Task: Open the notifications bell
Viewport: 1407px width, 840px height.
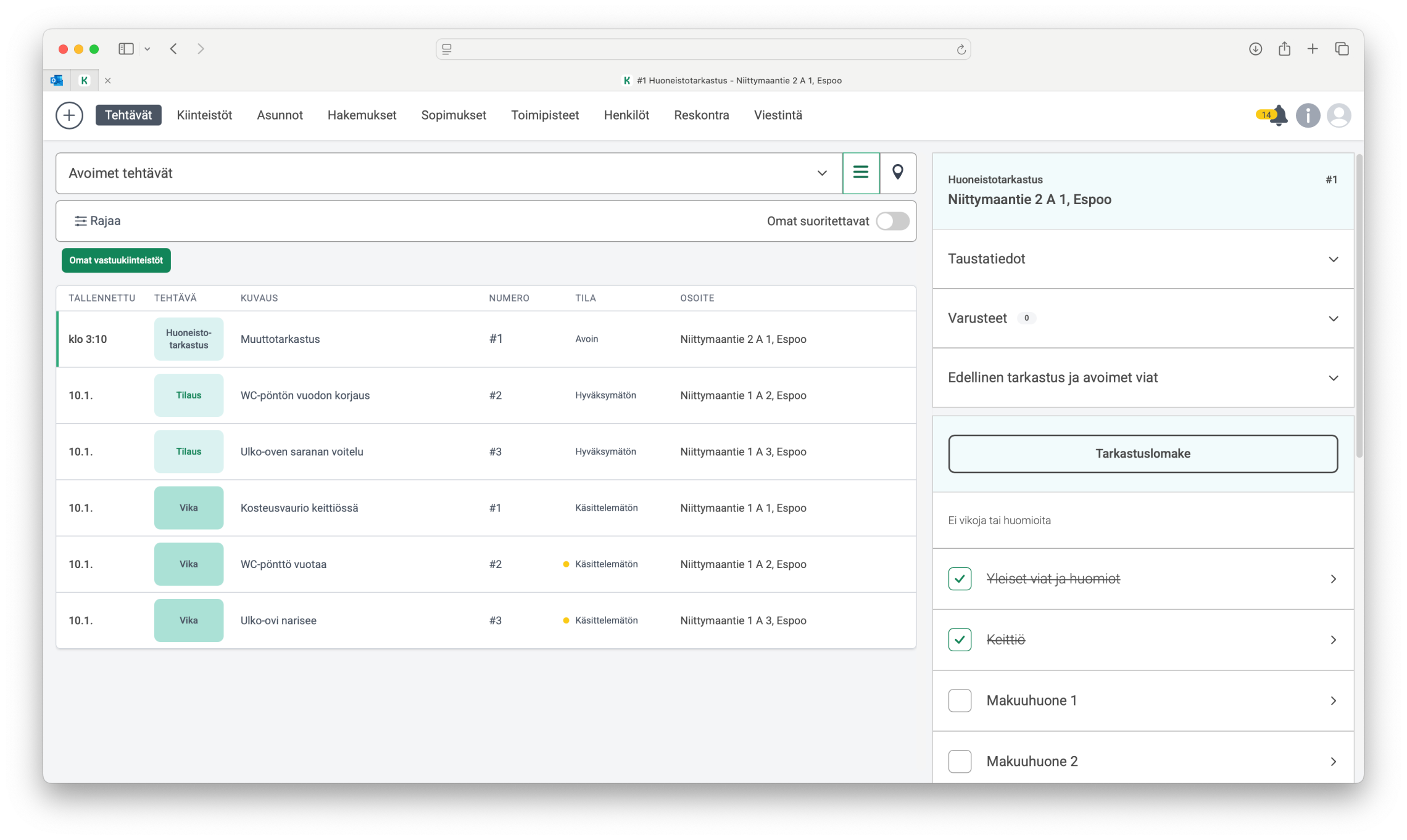Action: pos(1278,115)
